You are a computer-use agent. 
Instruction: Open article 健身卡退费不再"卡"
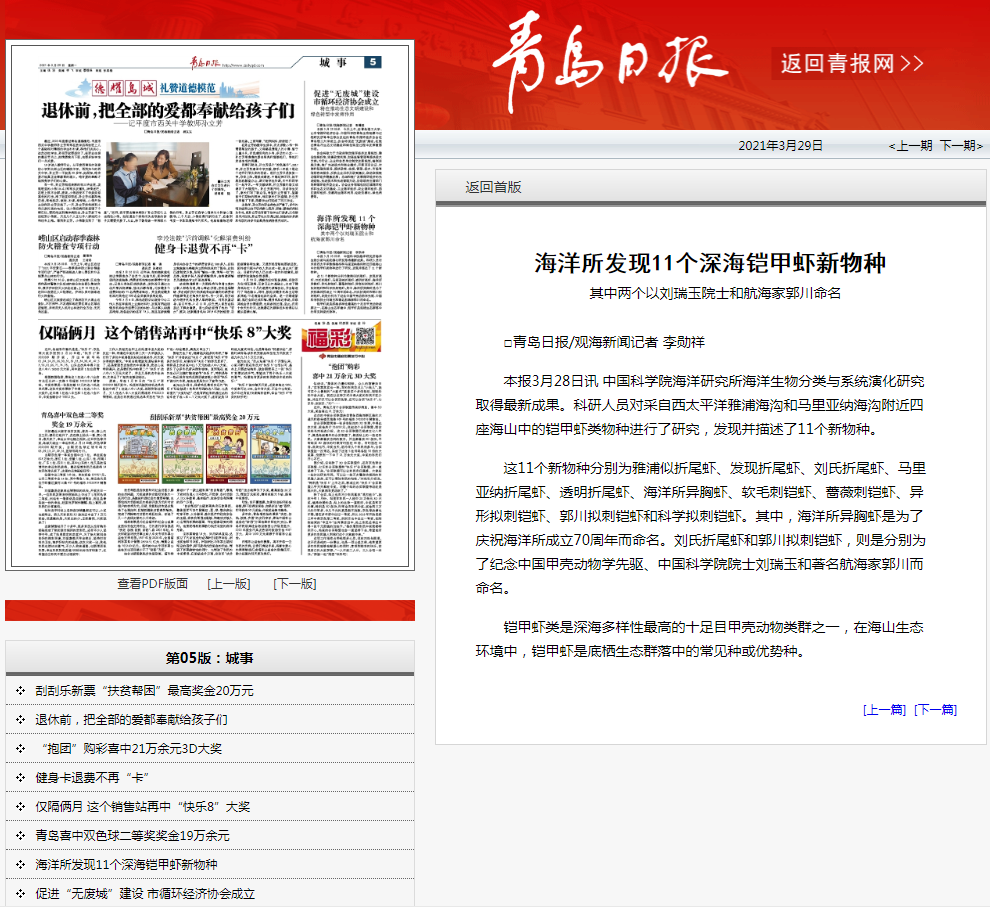(x=92, y=778)
